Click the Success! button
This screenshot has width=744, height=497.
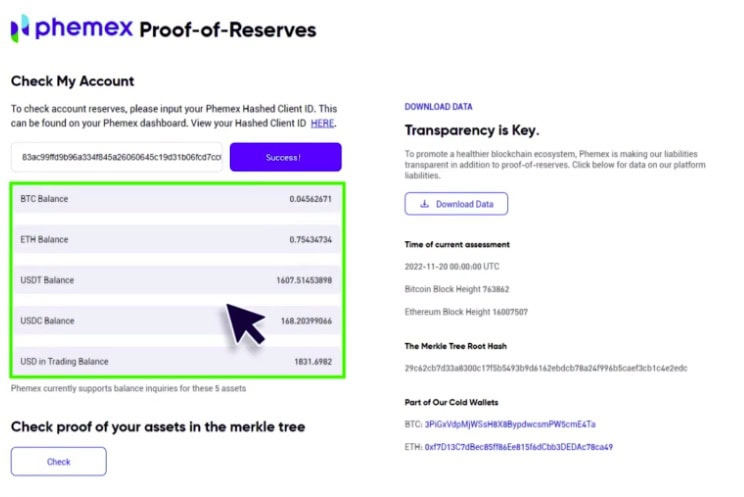pos(286,157)
